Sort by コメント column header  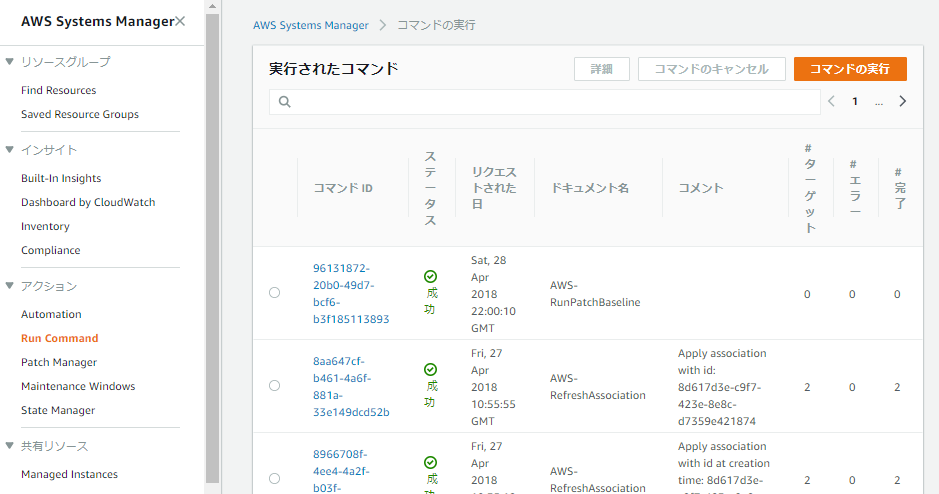coord(701,188)
